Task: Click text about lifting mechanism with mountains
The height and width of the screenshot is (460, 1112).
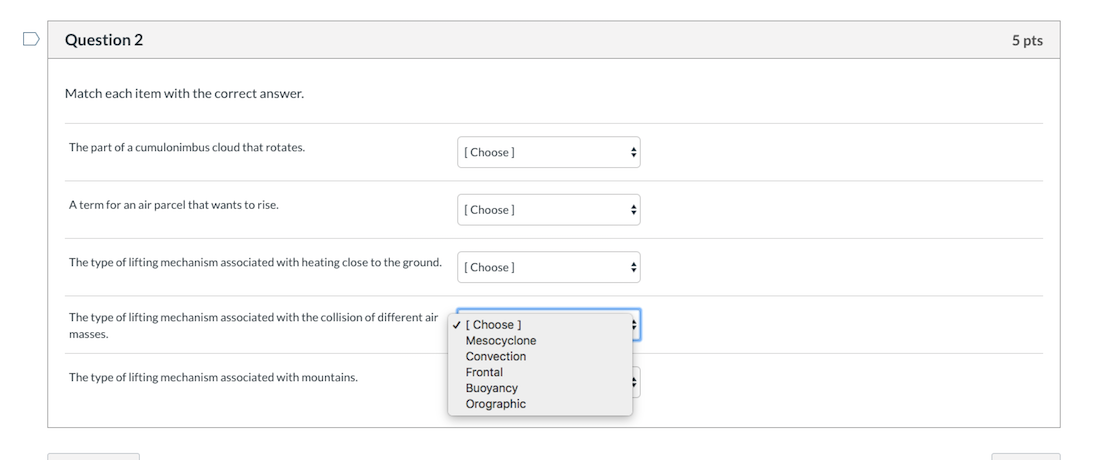Action: 213,377
